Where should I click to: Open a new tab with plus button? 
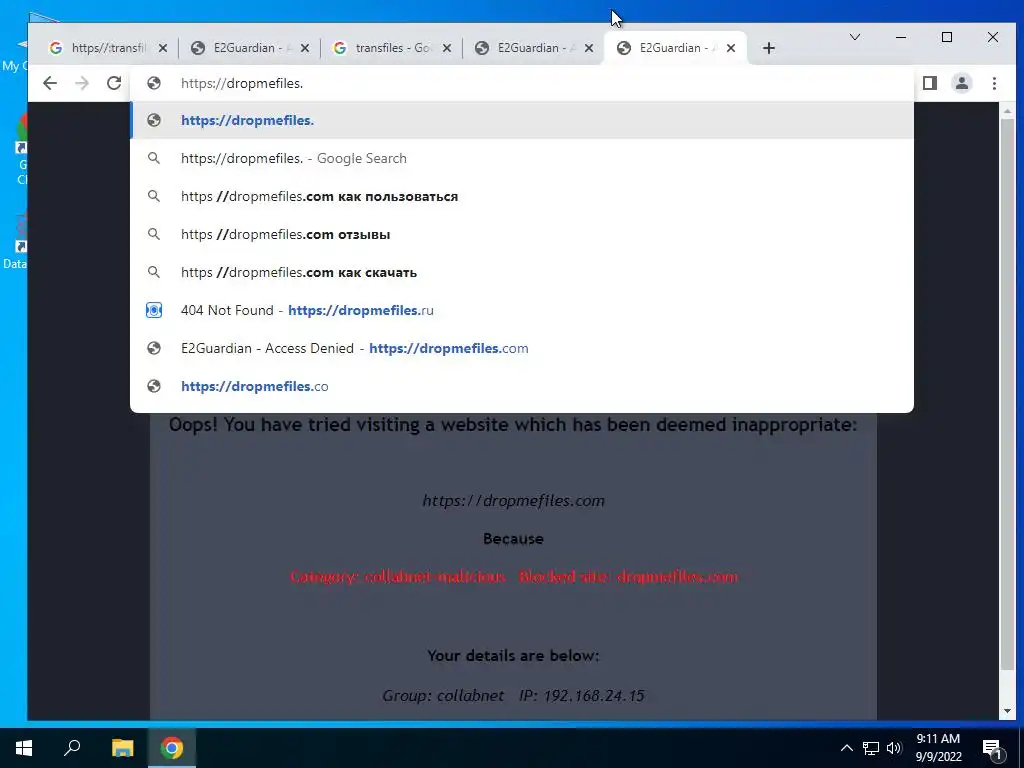click(769, 48)
